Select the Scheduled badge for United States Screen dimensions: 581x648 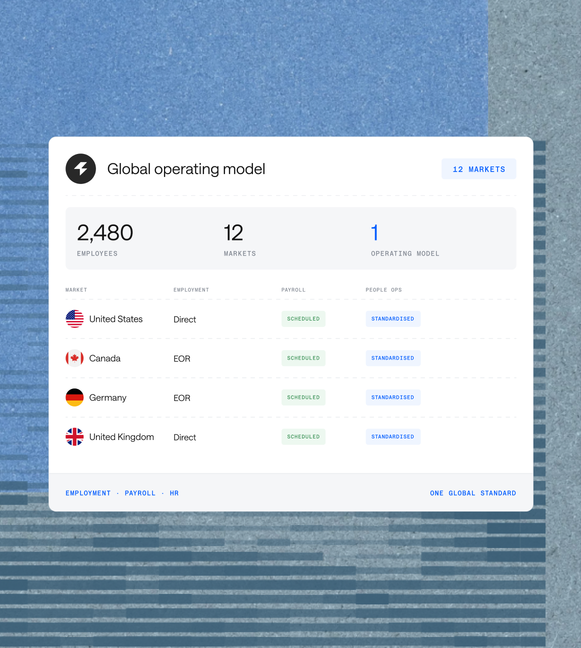click(303, 319)
